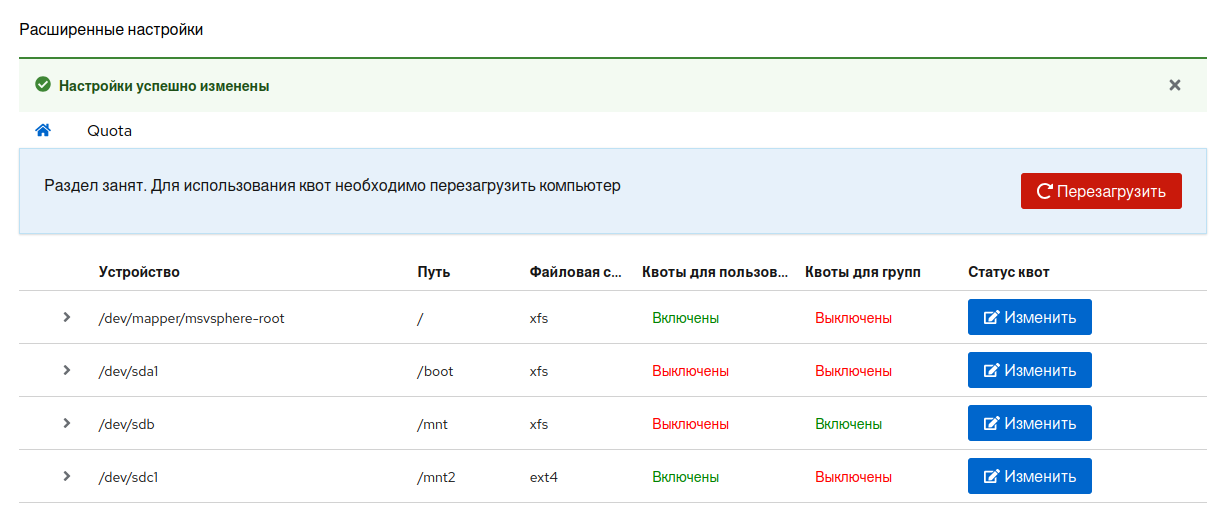Click group quota Включены status for /dev/sdb

tap(848, 424)
